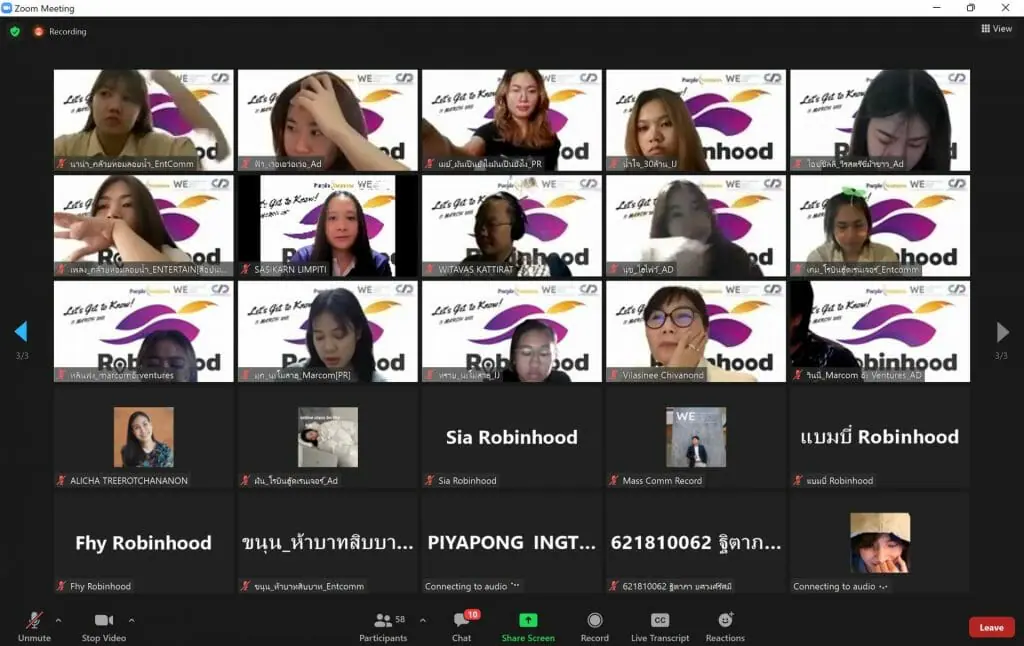Image resolution: width=1024 pixels, height=646 pixels.
Task: Select the Sia Robinhood participant tile
Action: coord(512,438)
